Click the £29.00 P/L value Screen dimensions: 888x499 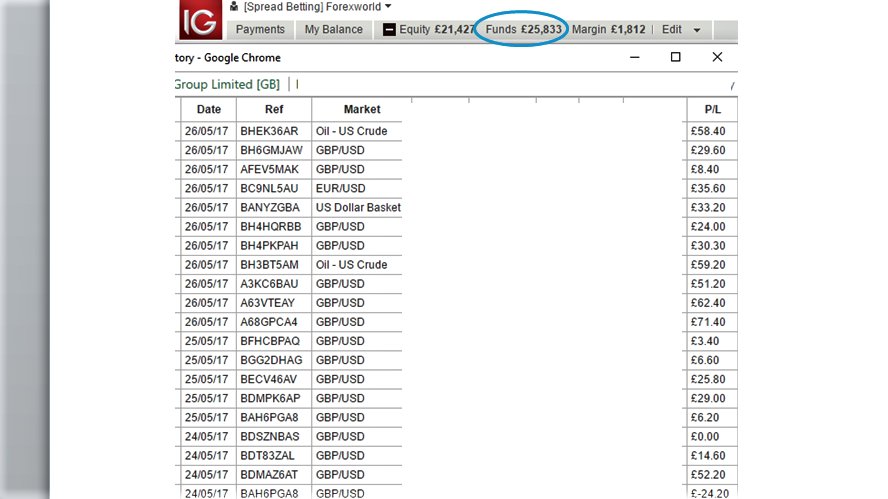coord(708,399)
